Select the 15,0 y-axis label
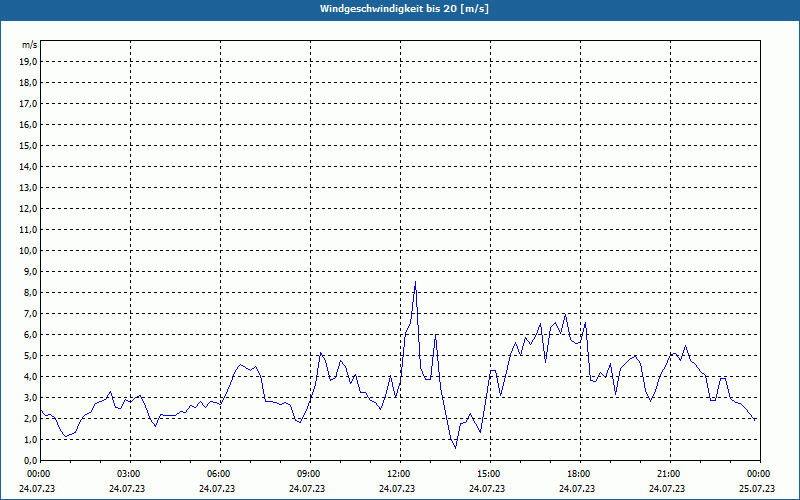 [x=28, y=145]
